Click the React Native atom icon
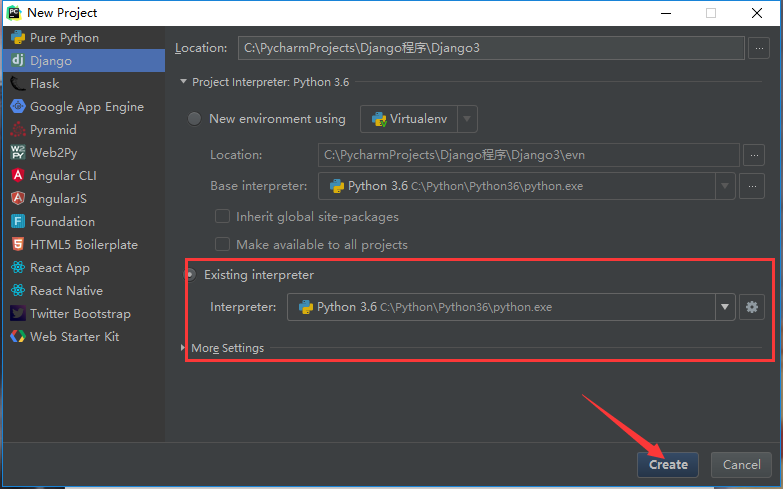783x489 pixels. [x=18, y=290]
